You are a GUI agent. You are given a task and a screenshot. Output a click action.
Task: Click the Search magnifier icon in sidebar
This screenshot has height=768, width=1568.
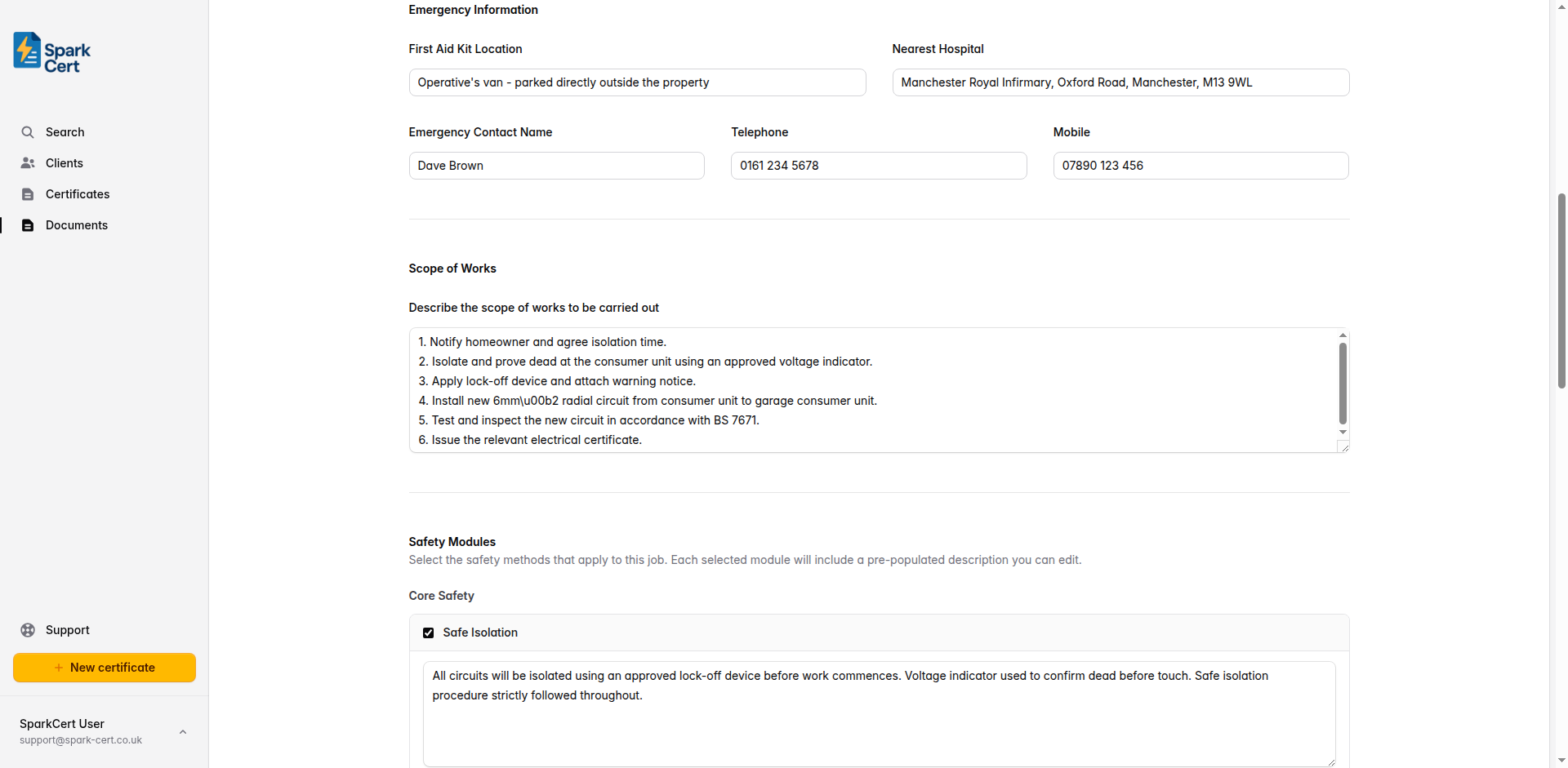(x=28, y=132)
